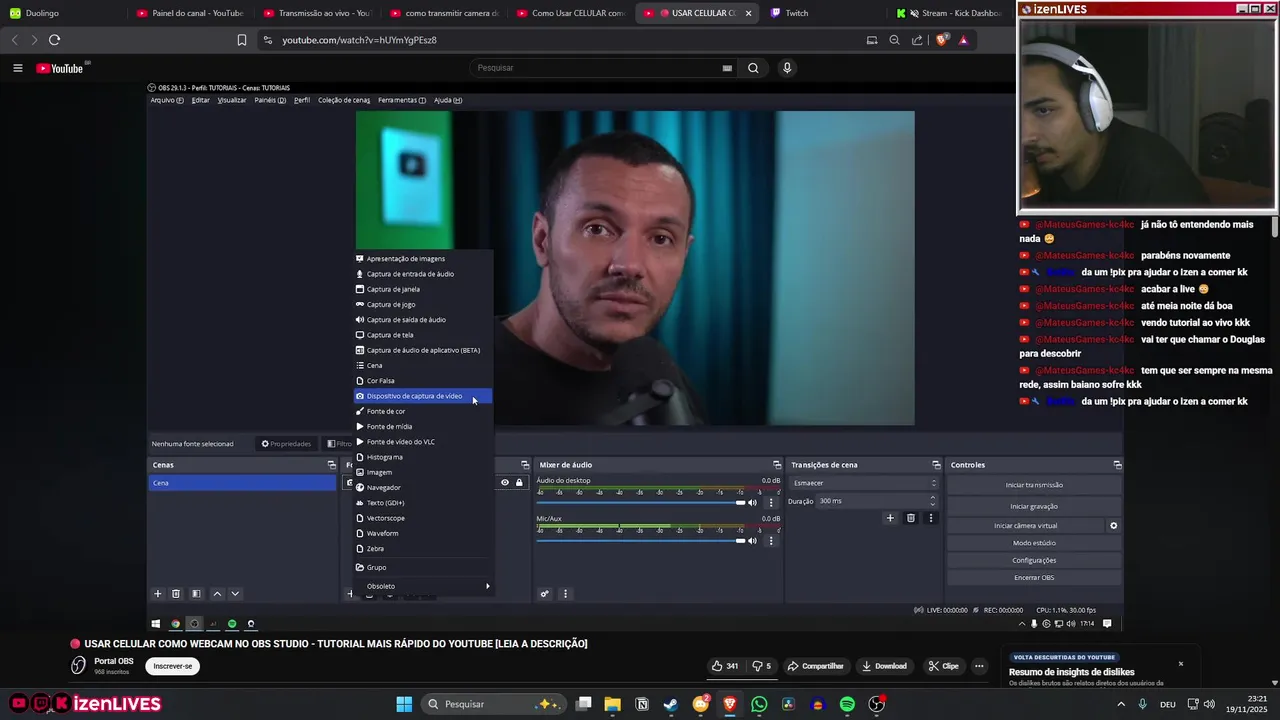Start YouTube voice search microphone
The image size is (1280, 720).
click(787, 68)
